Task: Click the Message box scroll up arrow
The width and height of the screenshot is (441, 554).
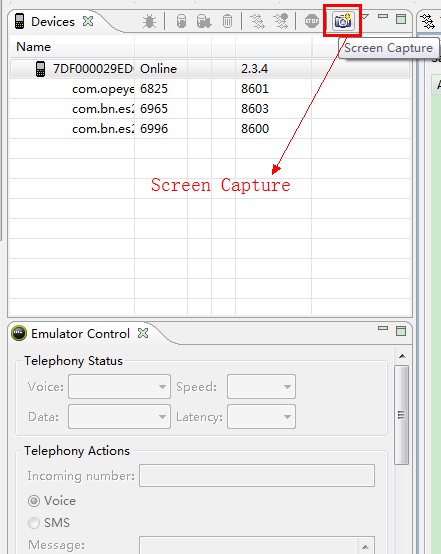Action: click(366, 546)
